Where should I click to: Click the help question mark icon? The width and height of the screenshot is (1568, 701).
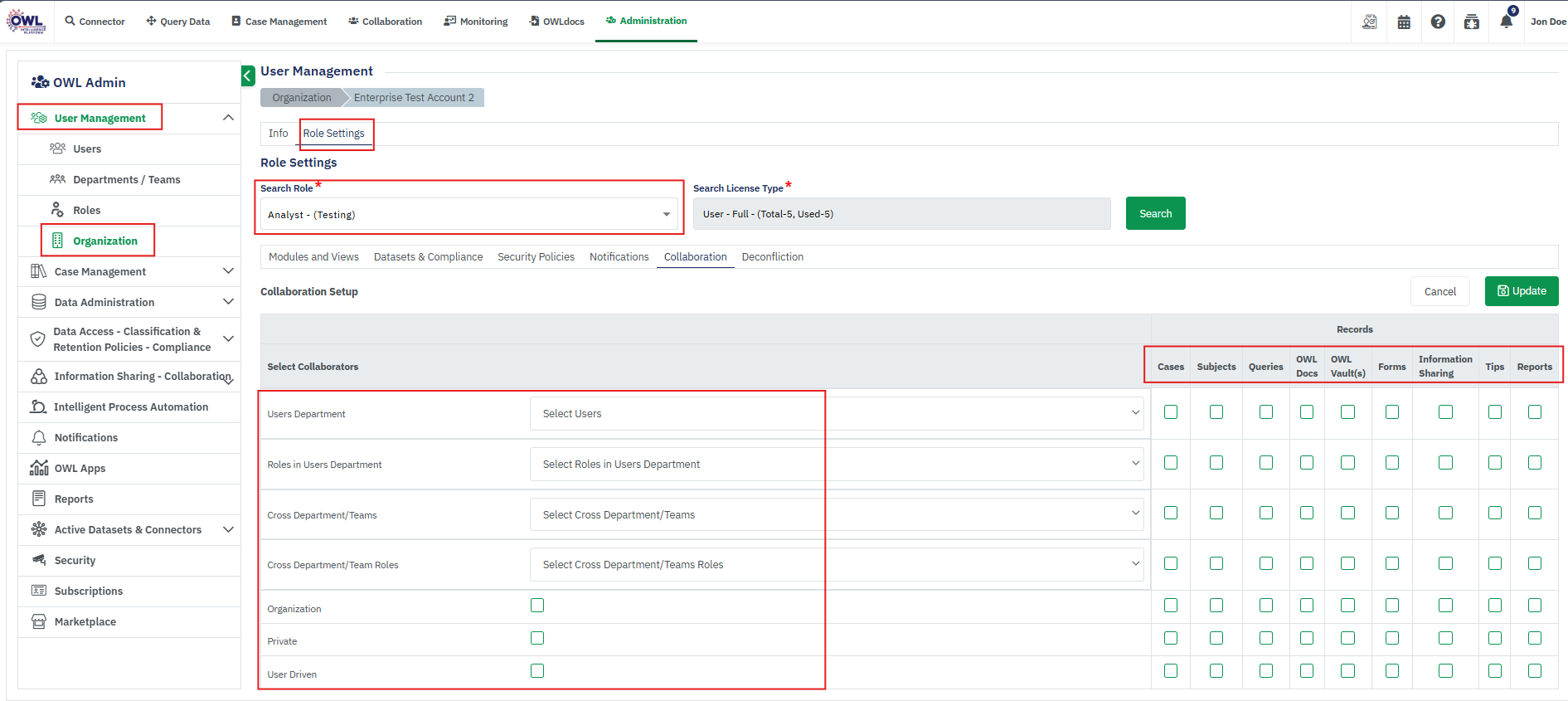click(1438, 22)
